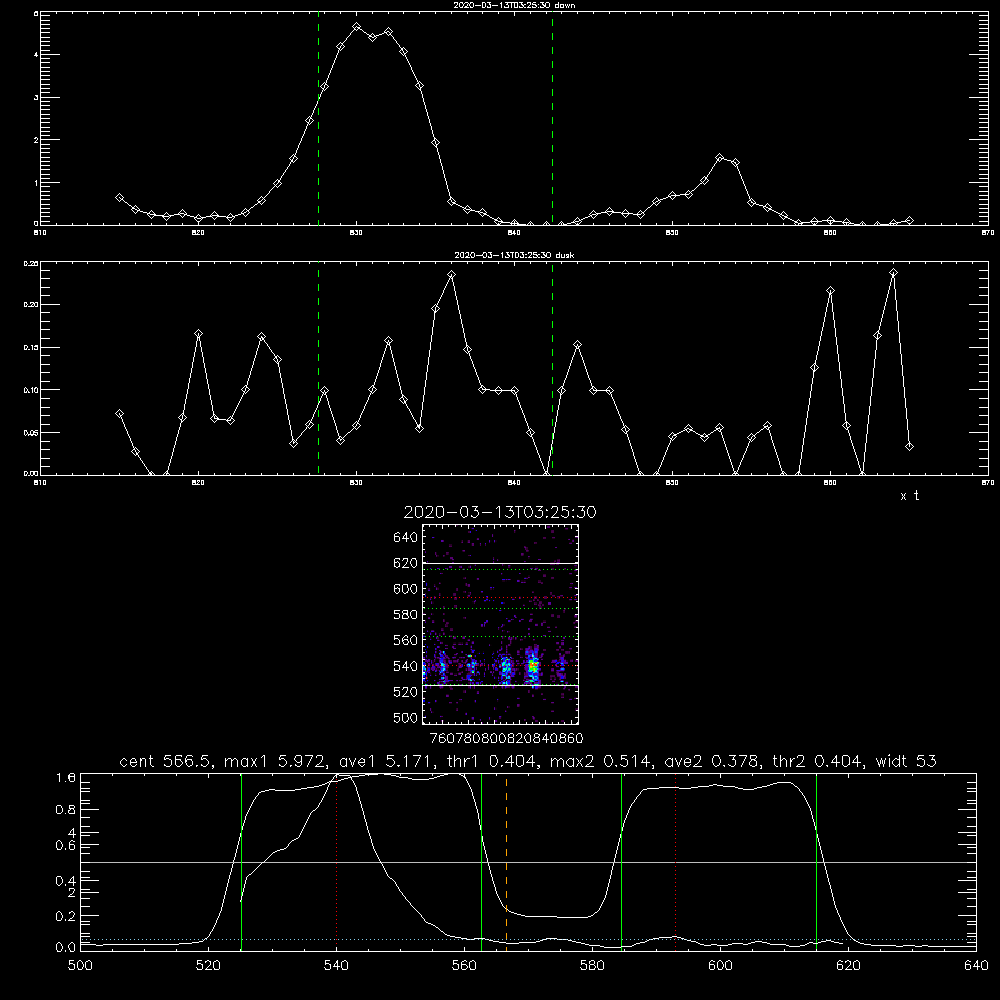
Task: Select green dashed line near 828 in dusk plot
Action: click(318, 368)
